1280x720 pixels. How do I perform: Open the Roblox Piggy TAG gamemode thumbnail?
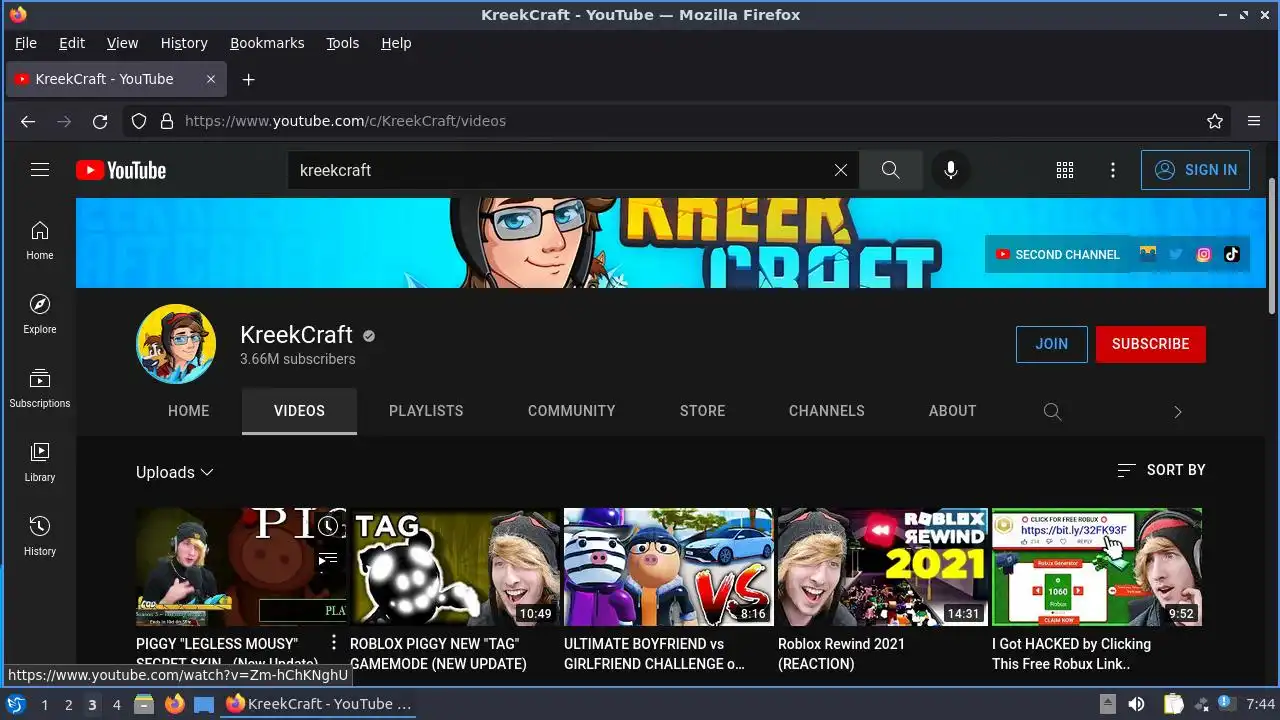tap(455, 567)
